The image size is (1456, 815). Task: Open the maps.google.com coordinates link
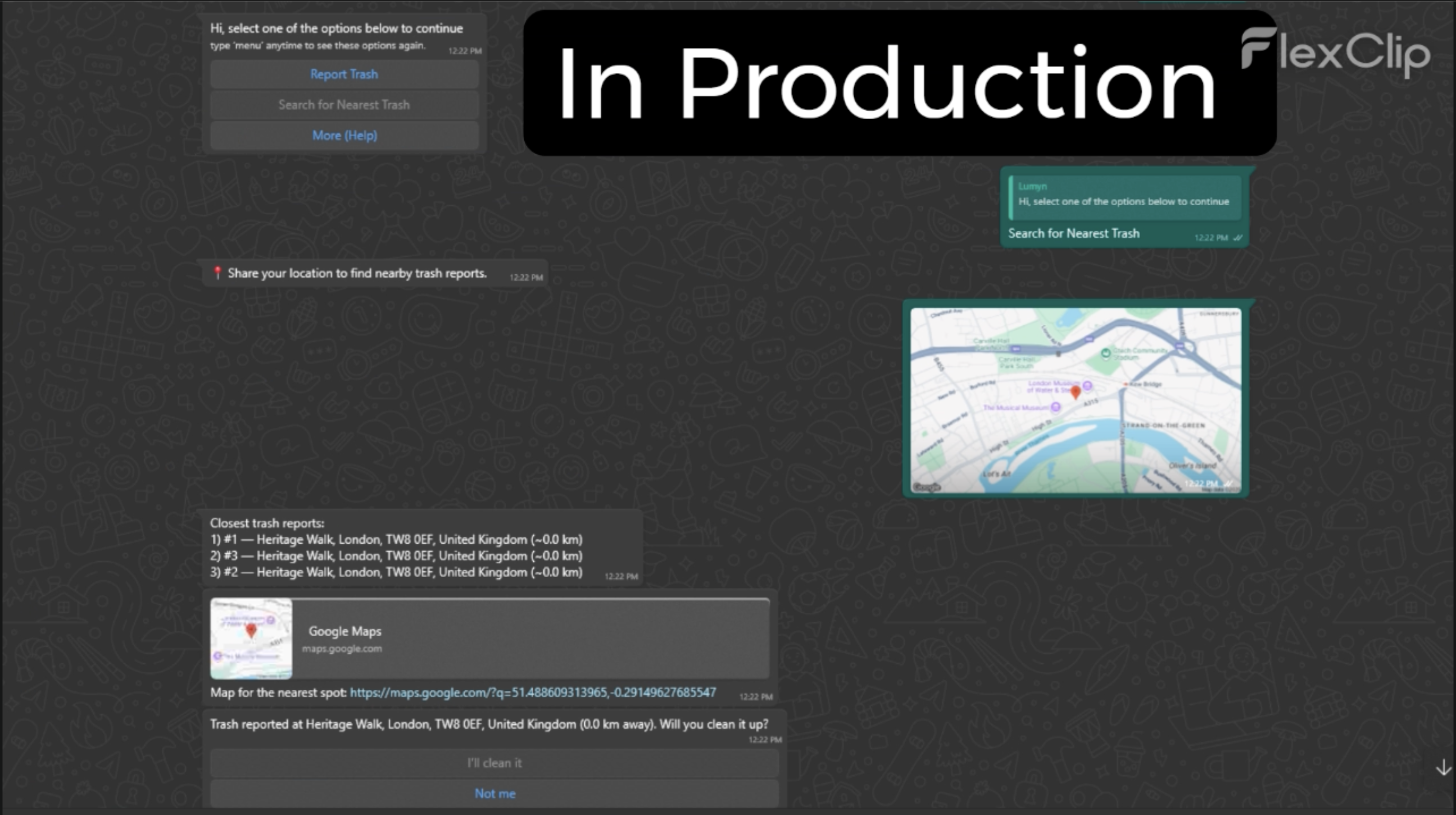532,692
